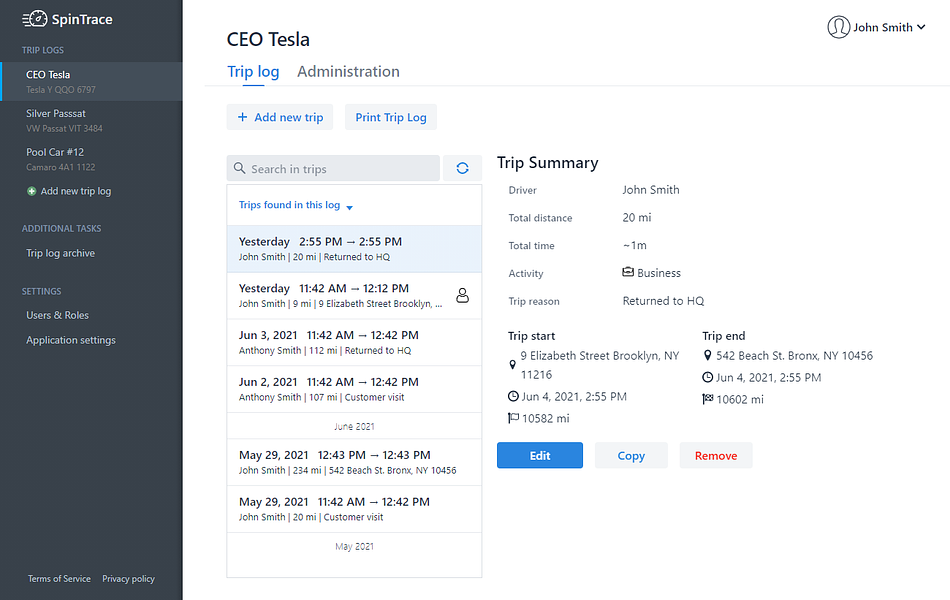Screen dimensions: 950x600
Task: Select the May 29 12:43 PM trip
Action: coord(354,462)
